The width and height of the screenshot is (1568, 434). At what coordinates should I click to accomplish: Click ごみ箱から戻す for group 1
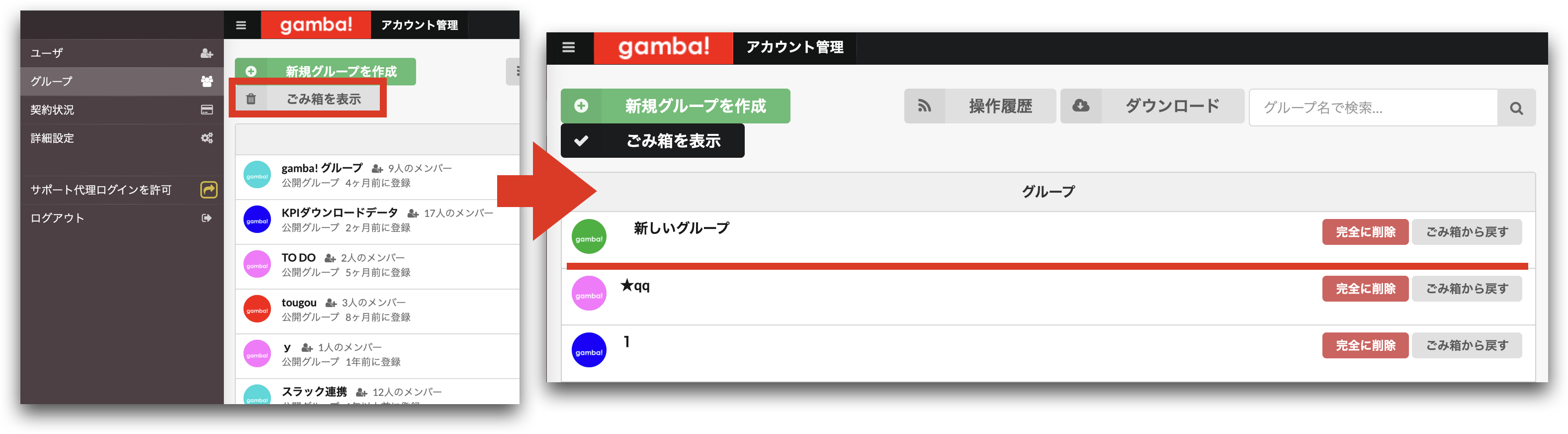pos(1467,345)
